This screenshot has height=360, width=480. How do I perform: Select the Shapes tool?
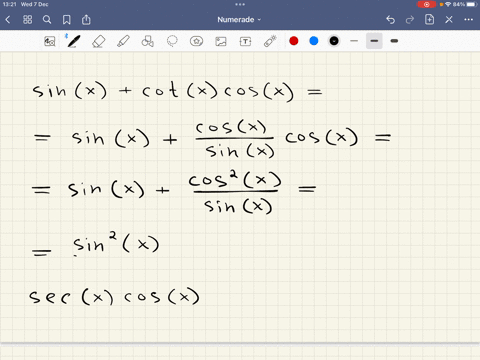(x=148, y=41)
